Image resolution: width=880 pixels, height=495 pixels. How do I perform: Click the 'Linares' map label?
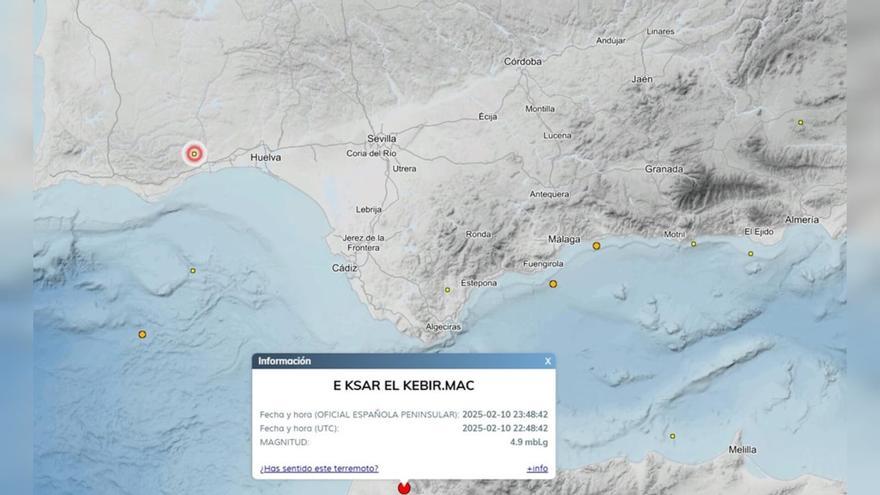[661, 31]
